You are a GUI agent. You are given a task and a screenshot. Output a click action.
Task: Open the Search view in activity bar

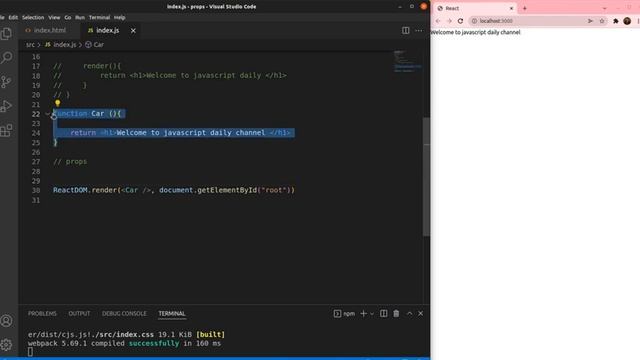coord(7,58)
